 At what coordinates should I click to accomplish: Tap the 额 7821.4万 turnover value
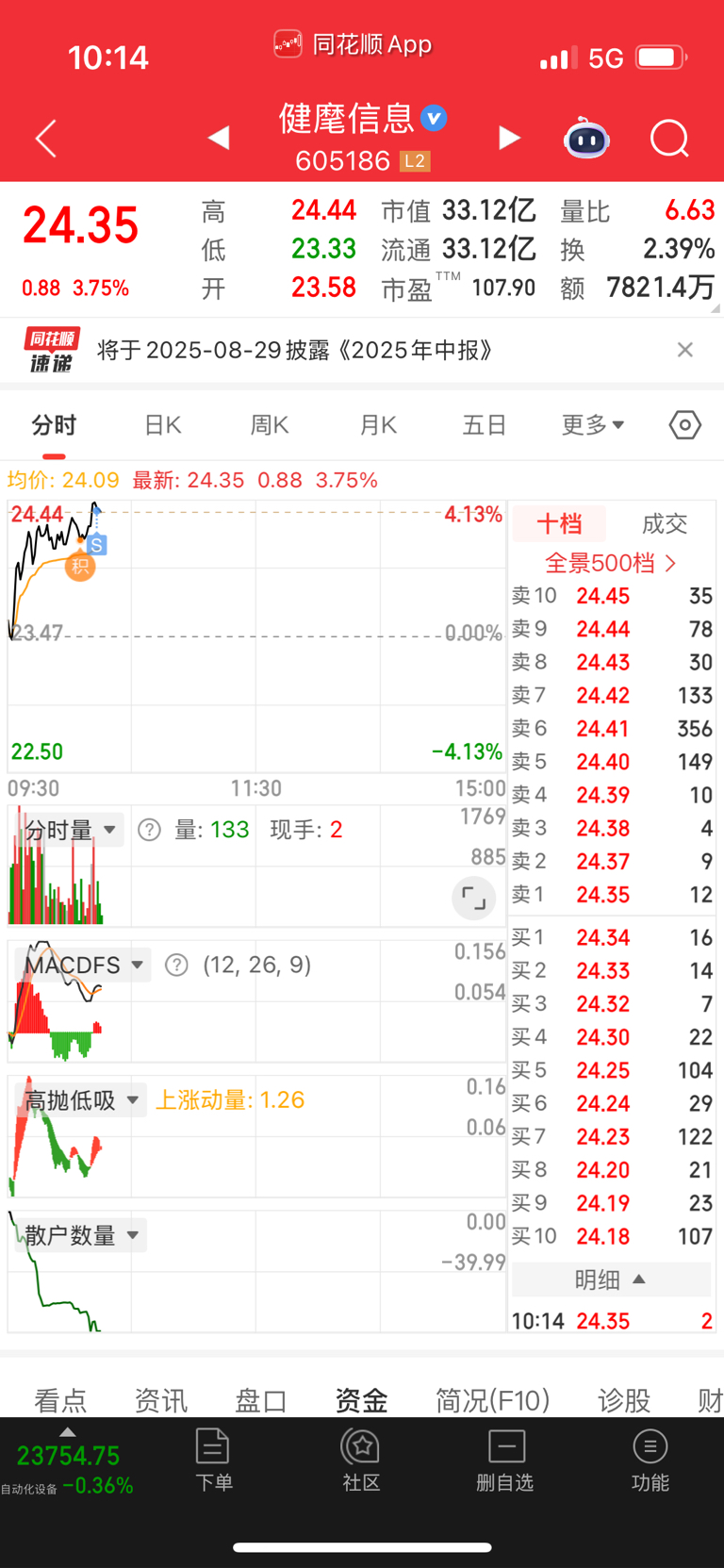point(661,288)
